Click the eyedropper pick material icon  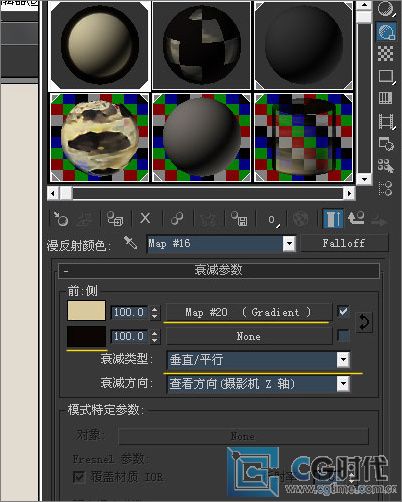(130, 243)
